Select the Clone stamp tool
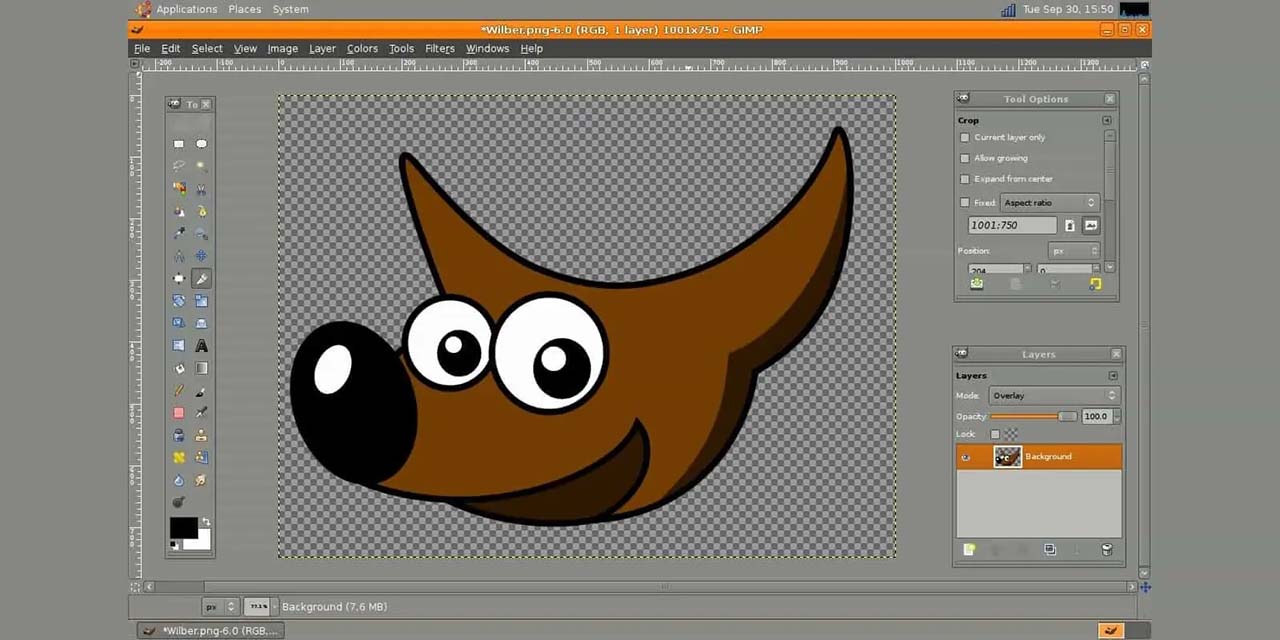 [201, 435]
